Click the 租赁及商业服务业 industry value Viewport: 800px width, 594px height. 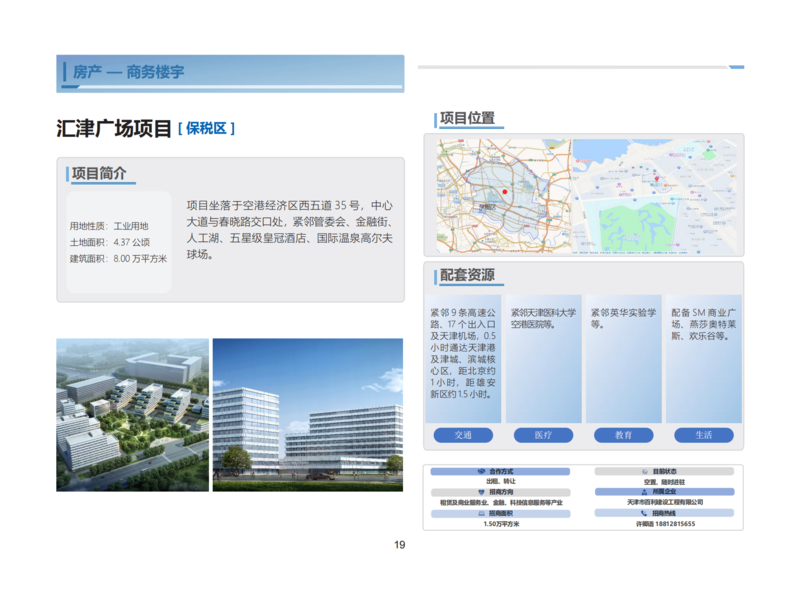click(501, 503)
